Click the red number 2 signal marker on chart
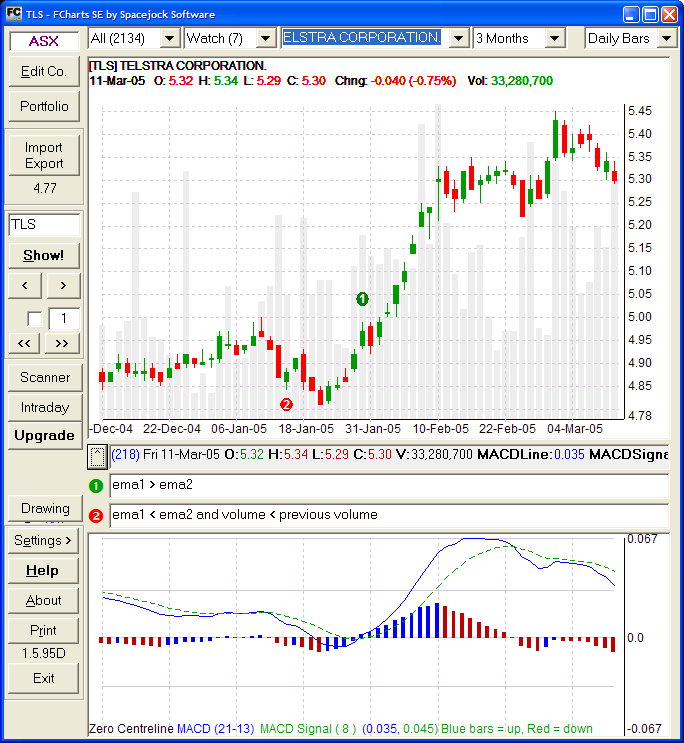This screenshot has height=743, width=684. (286, 405)
